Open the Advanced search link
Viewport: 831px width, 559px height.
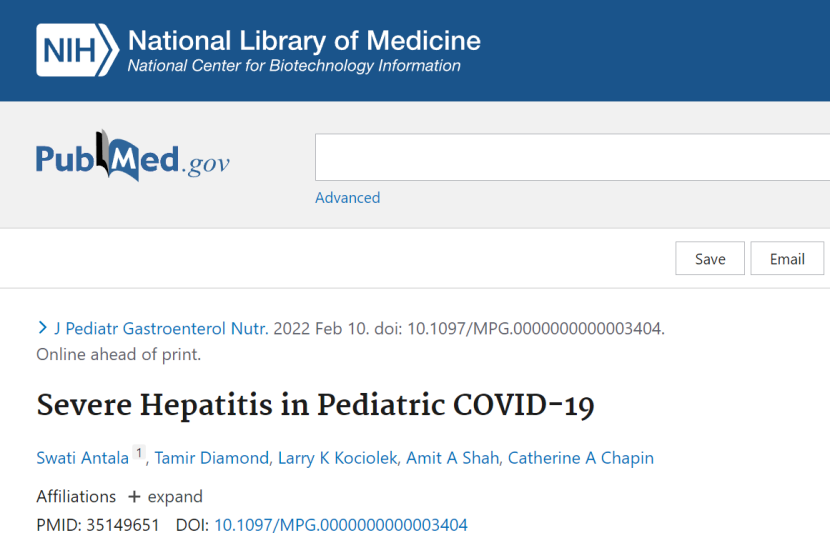[347, 198]
